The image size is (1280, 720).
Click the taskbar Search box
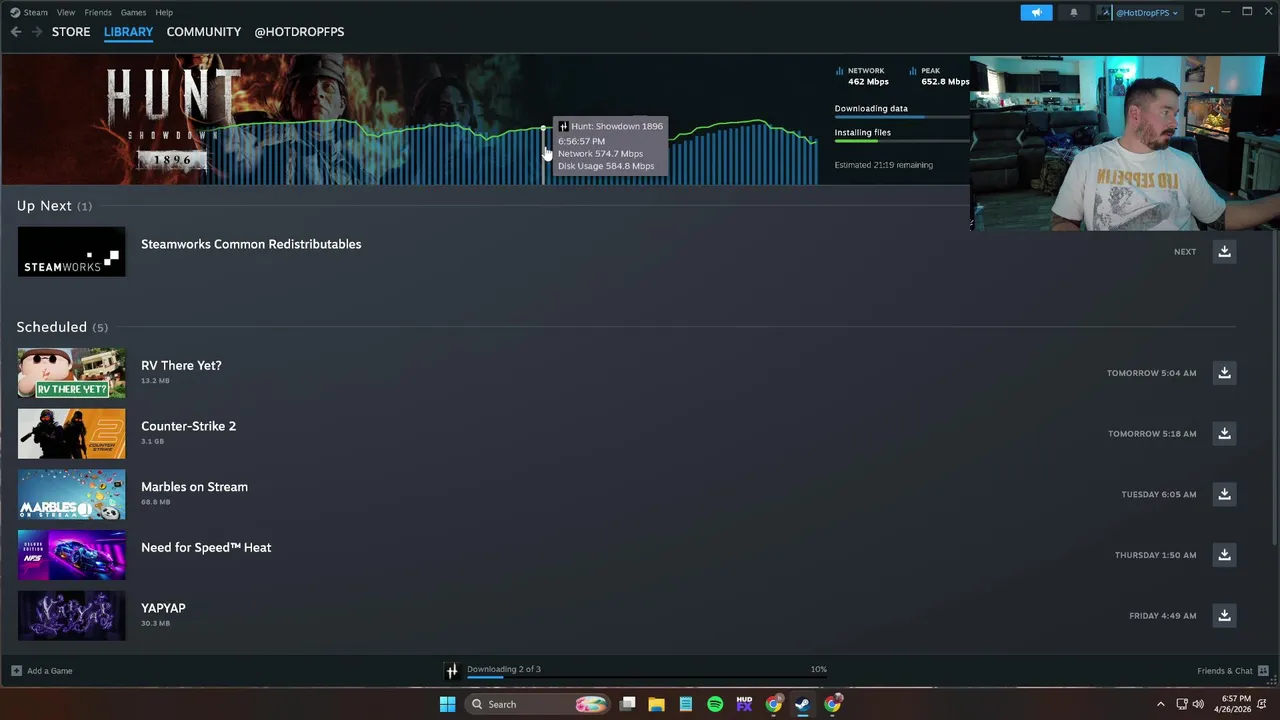(538, 704)
